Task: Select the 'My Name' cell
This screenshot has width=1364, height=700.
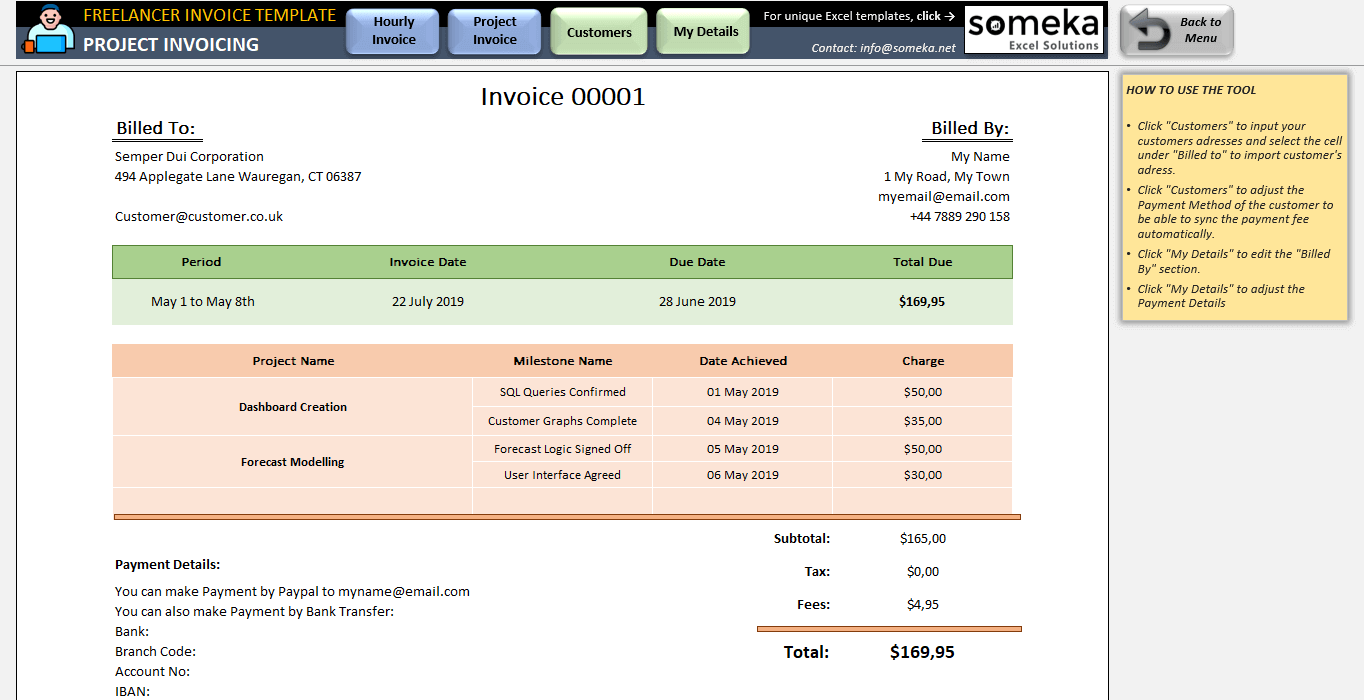Action: click(x=980, y=156)
